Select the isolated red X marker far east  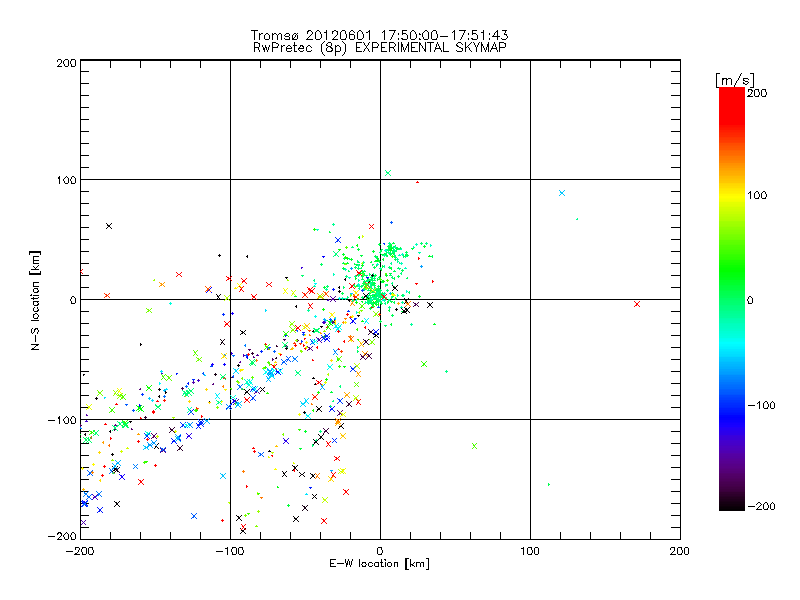pos(637,304)
